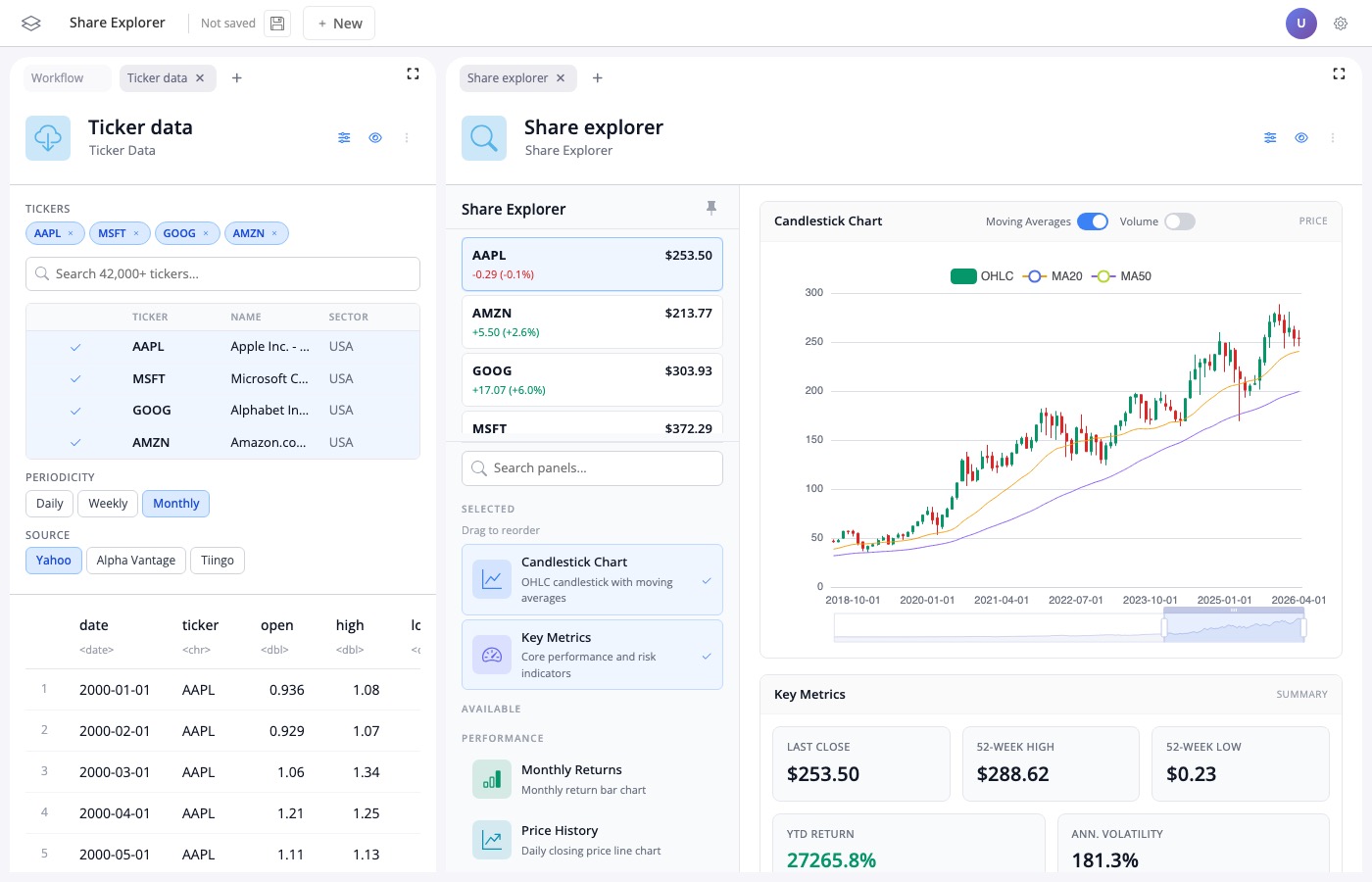1372x882 pixels.
Task: Select the AMZN stock card
Action: (x=592, y=322)
